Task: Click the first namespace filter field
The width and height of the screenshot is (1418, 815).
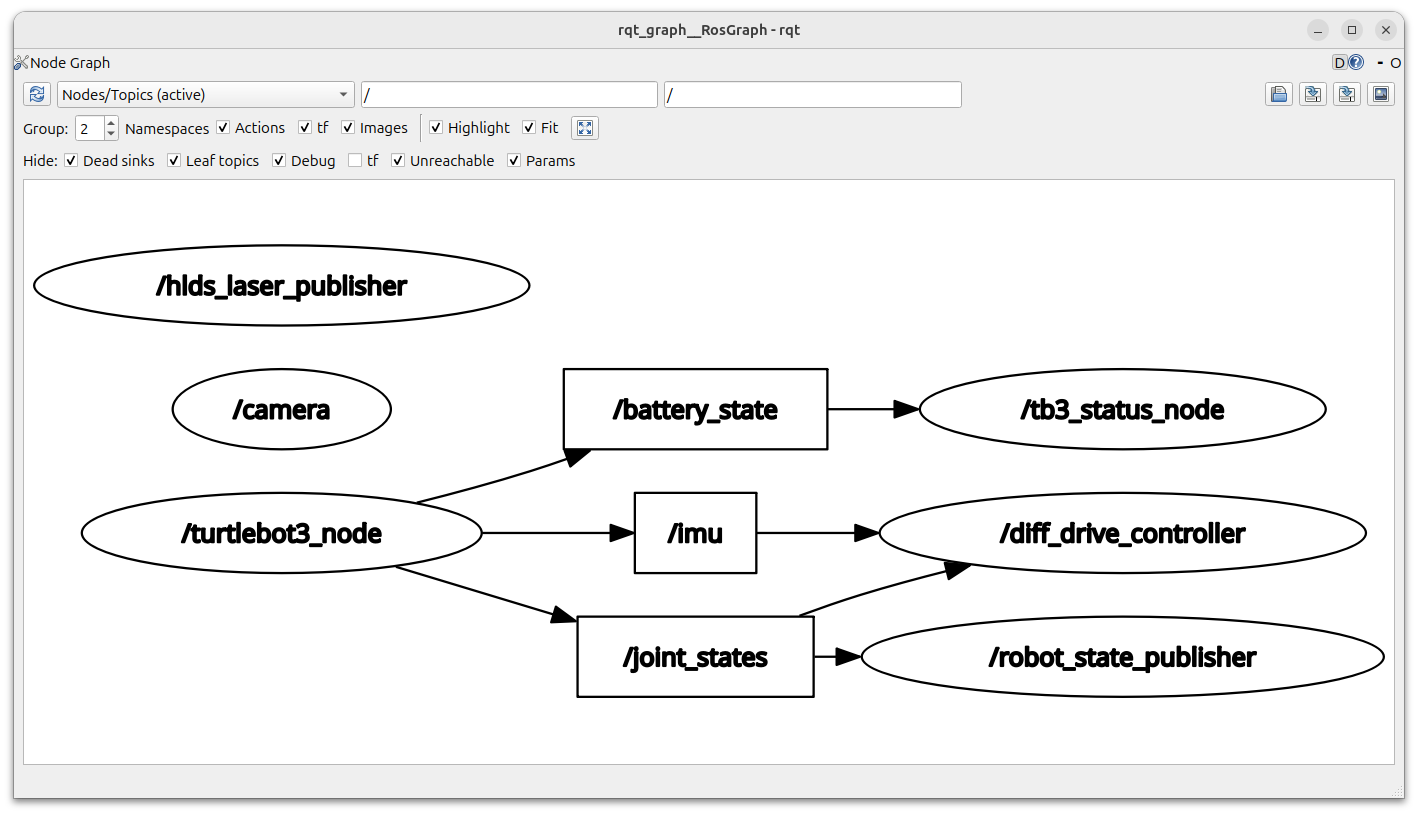Action: click(x=509, y=95)
